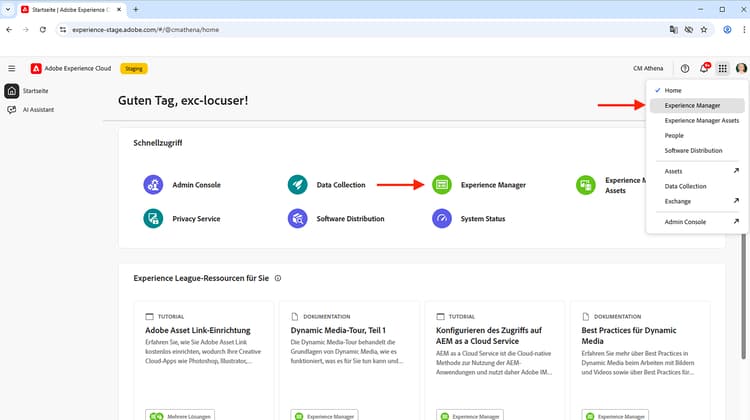Image resolution: width=750 pixels, height=420 pixels.
Task: Open Konfigurieren des Zugriffs auf AEM card
Action: pyautogui.click(x=494, y=361)
